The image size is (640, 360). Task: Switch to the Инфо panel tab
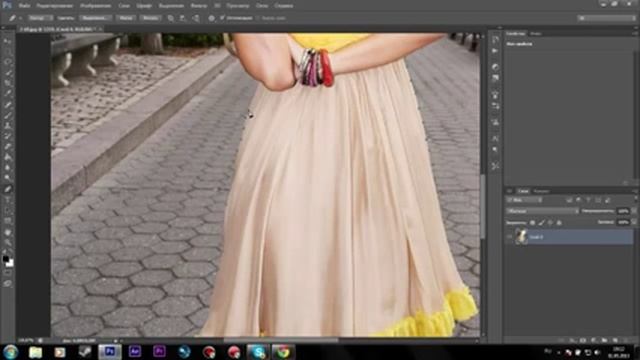(536, 33)
